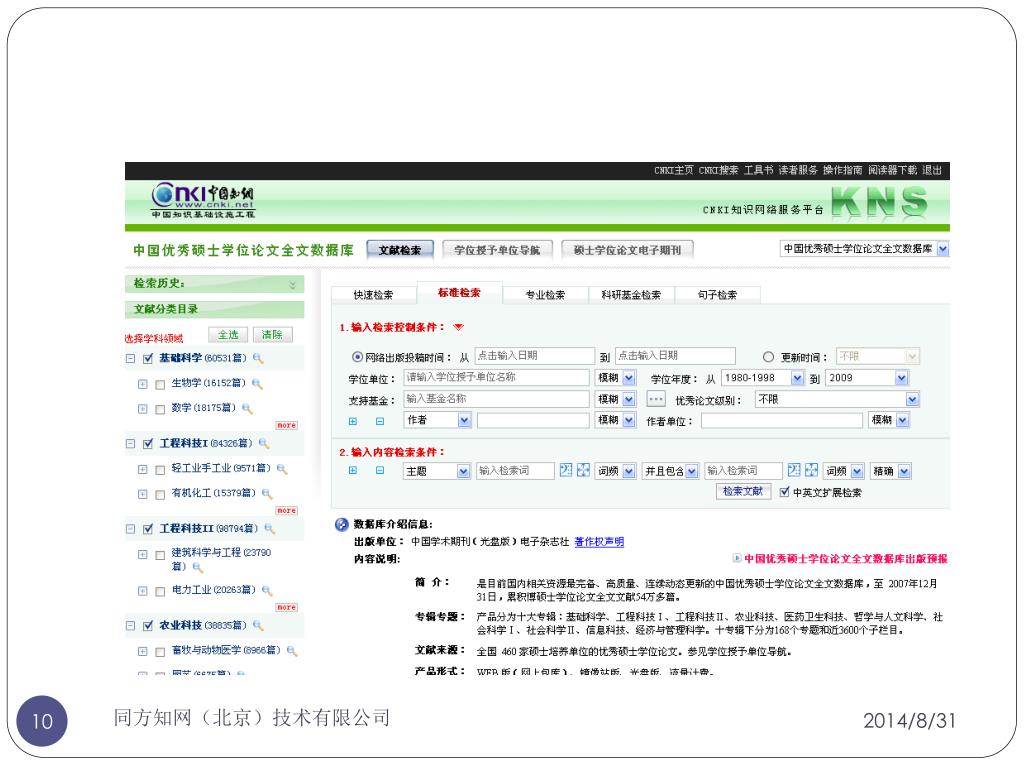Toggle the 中英文扩展检索 checkbox
This screenshot has height=768, width=1024.
point(784,492)
